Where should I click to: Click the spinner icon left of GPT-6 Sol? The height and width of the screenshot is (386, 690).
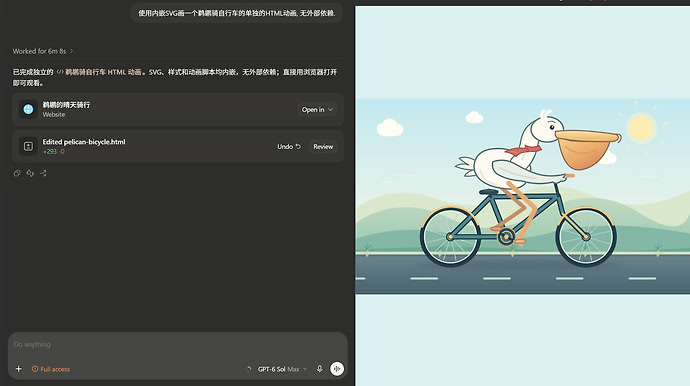[x=249, y=369]
